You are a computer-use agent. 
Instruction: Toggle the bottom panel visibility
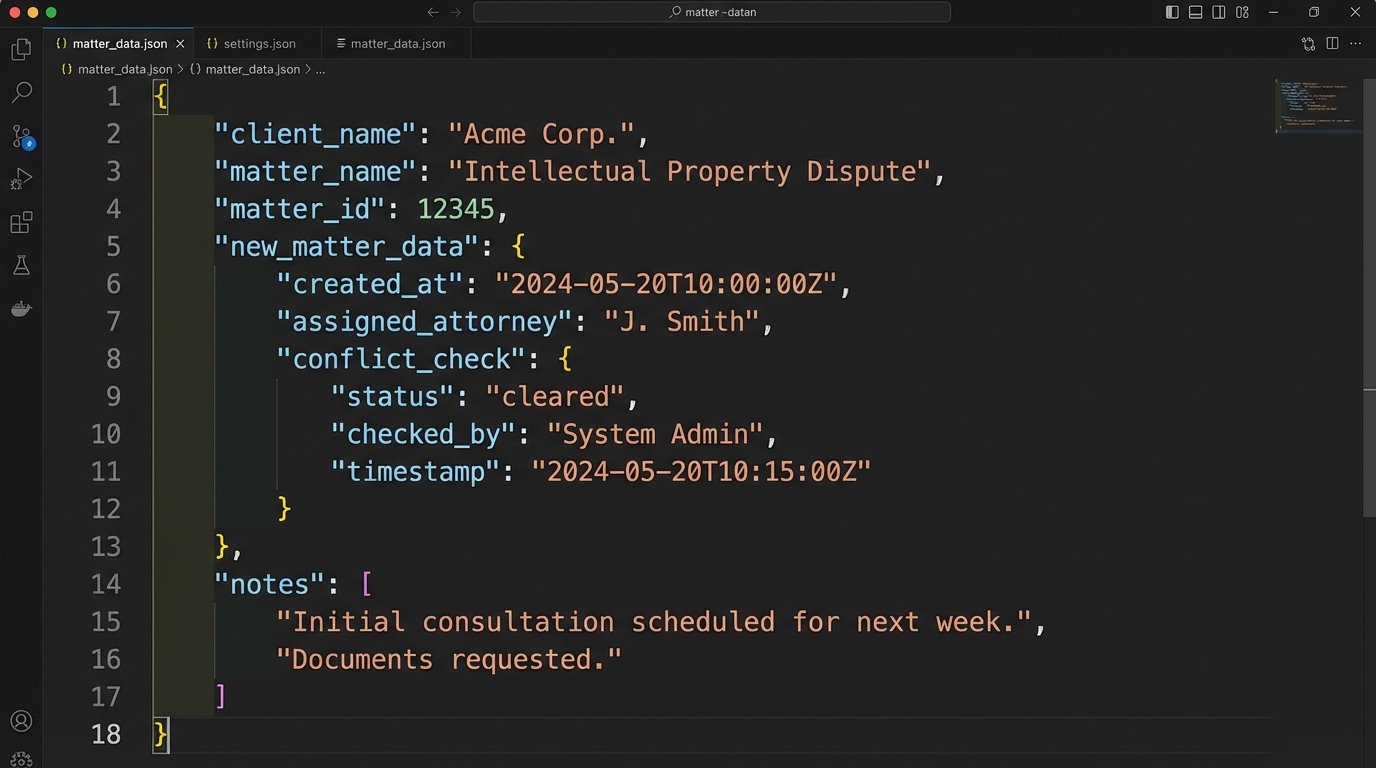(1196, 11)
